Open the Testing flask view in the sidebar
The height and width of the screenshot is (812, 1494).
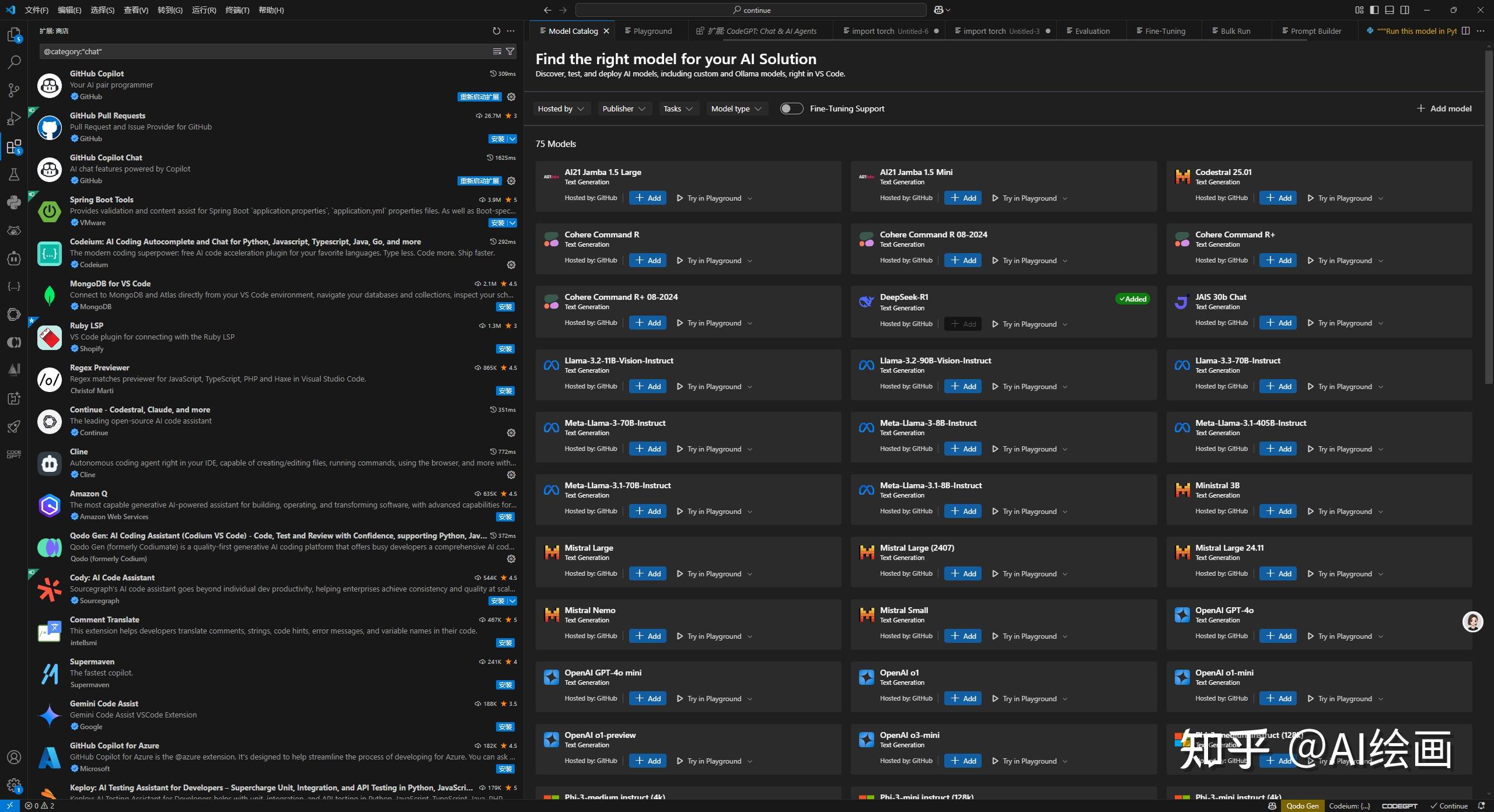(x=14, y=174)
